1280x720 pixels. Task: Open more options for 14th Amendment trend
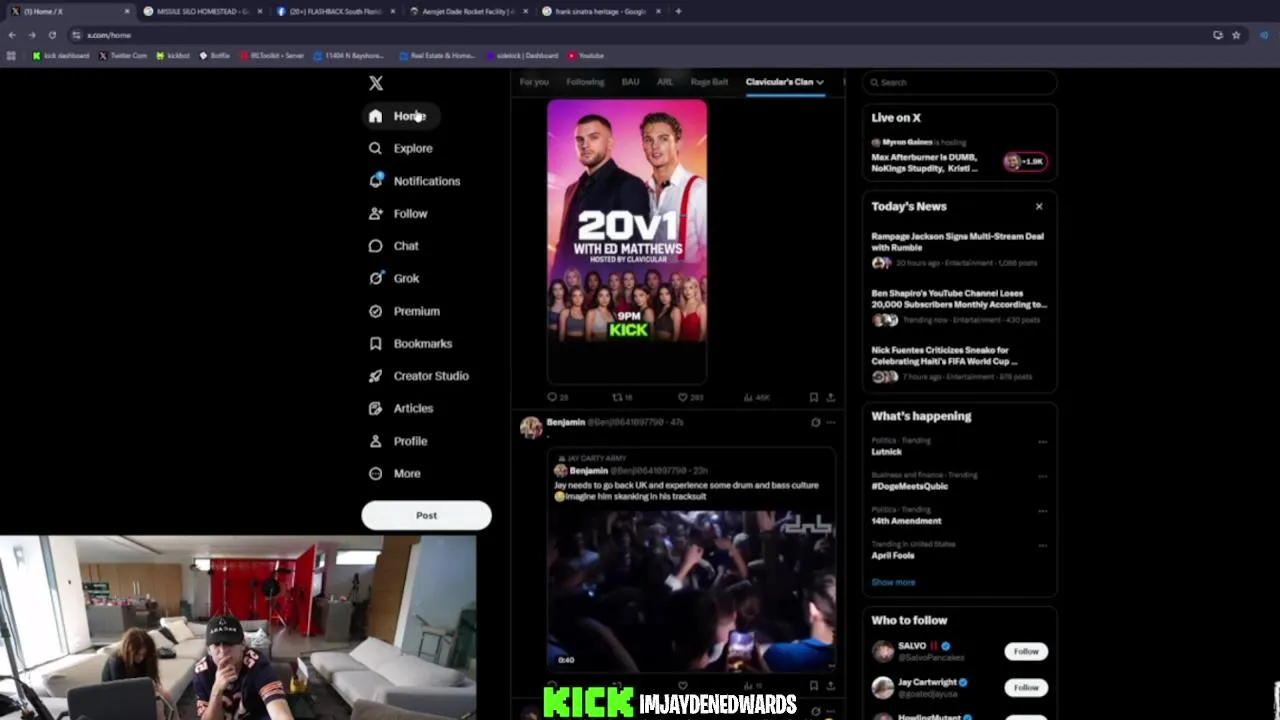pos(1042,511)
